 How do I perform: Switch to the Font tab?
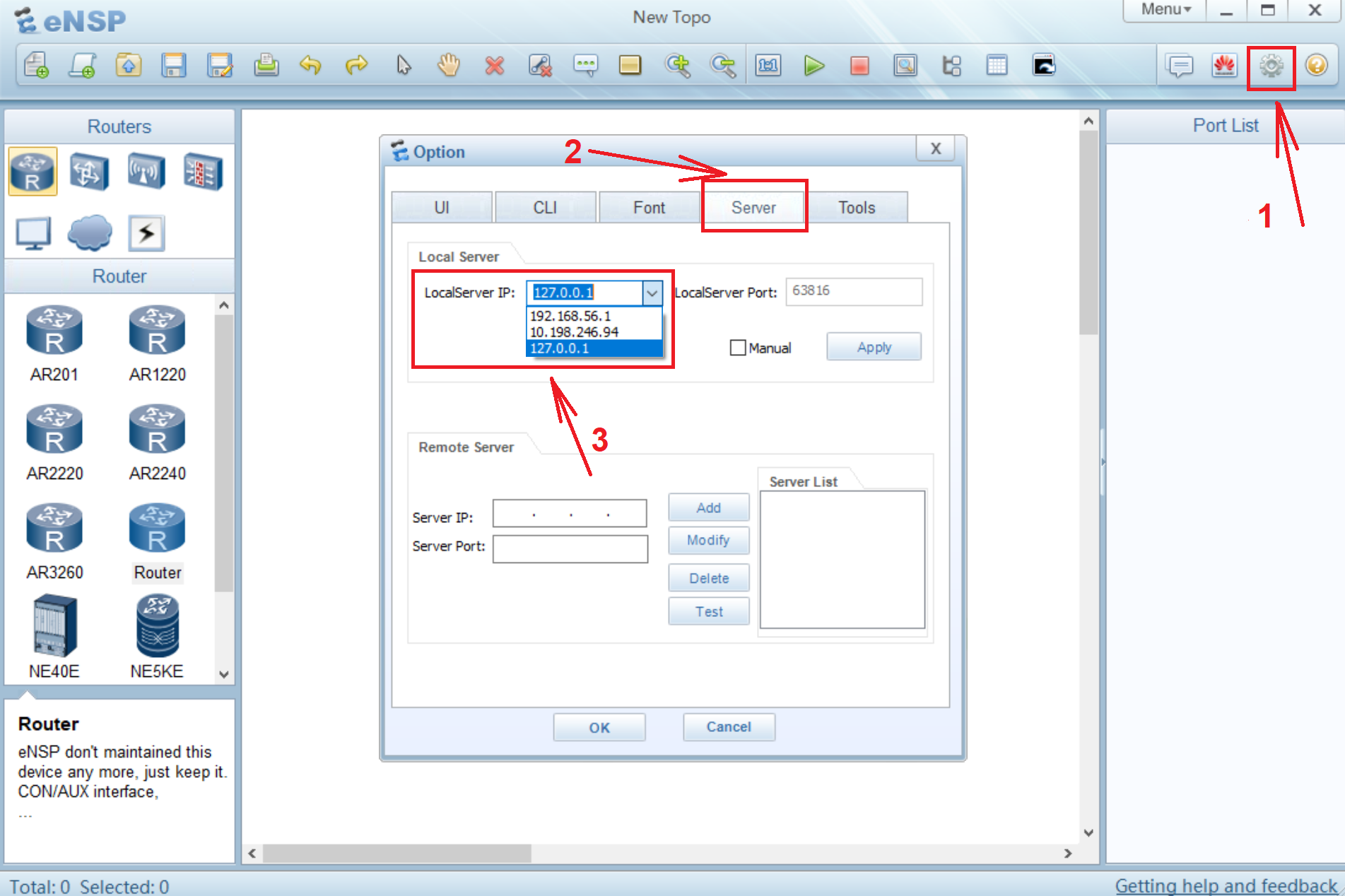(649, 208)
